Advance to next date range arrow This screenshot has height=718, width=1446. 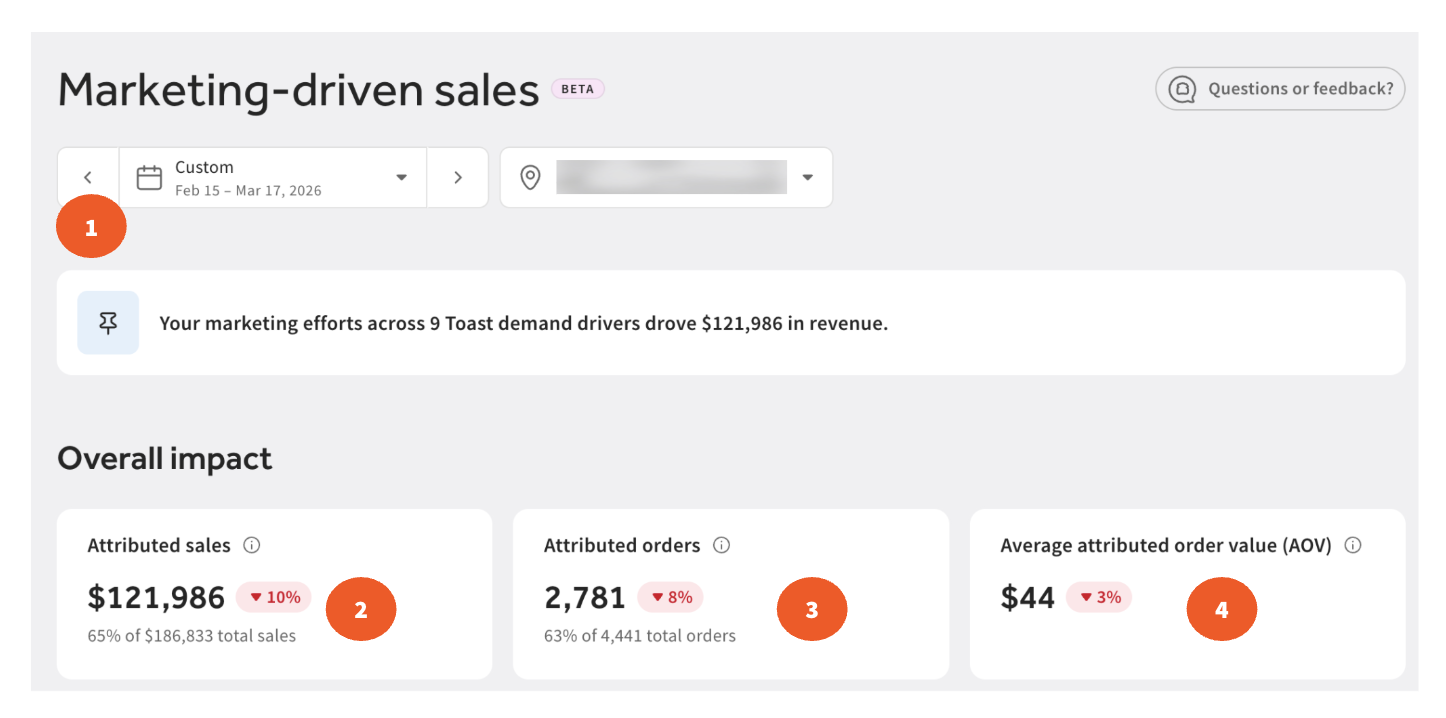coord(458,178)
